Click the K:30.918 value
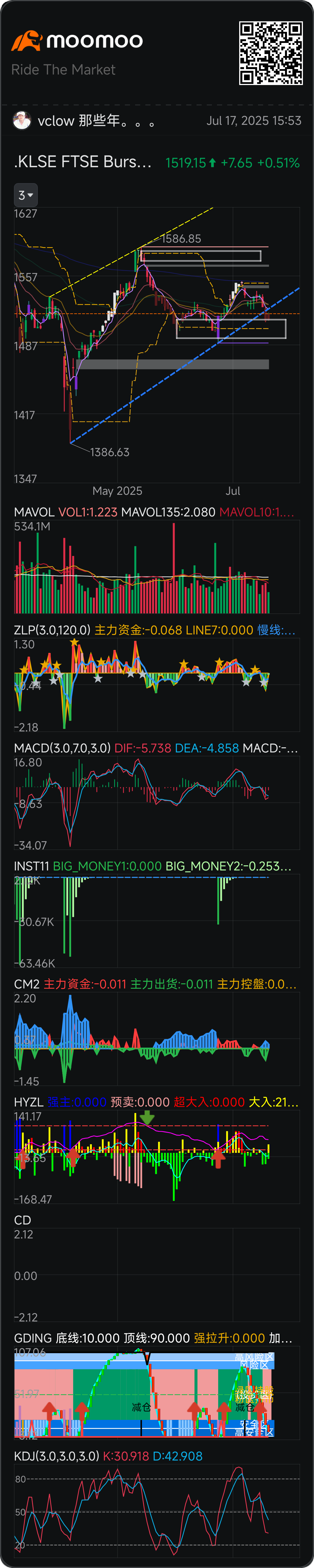314x1568 pixels. click(126, 1457)
